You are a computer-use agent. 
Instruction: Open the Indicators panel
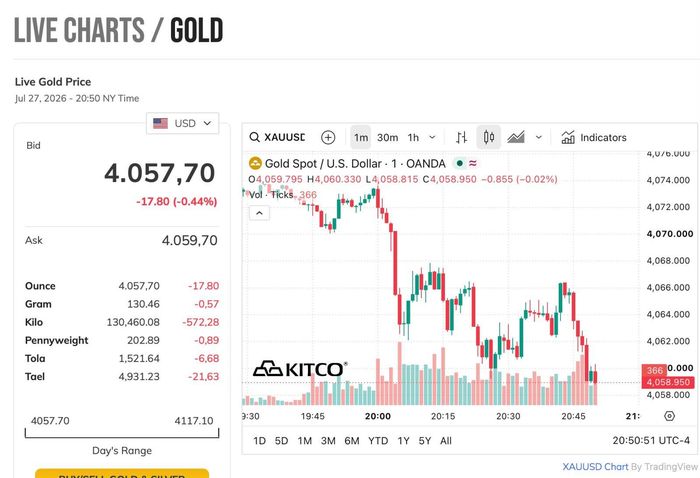coord(594,137)
